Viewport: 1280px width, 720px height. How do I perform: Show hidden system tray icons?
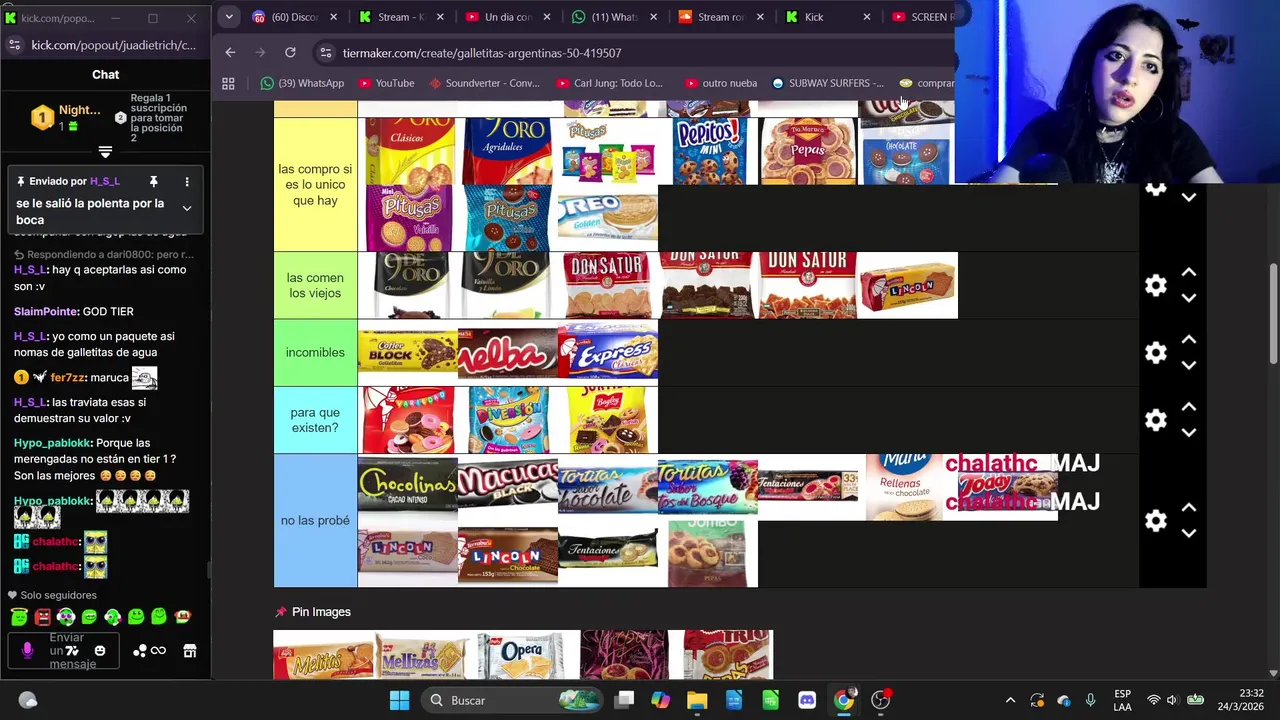(1010, 700)
